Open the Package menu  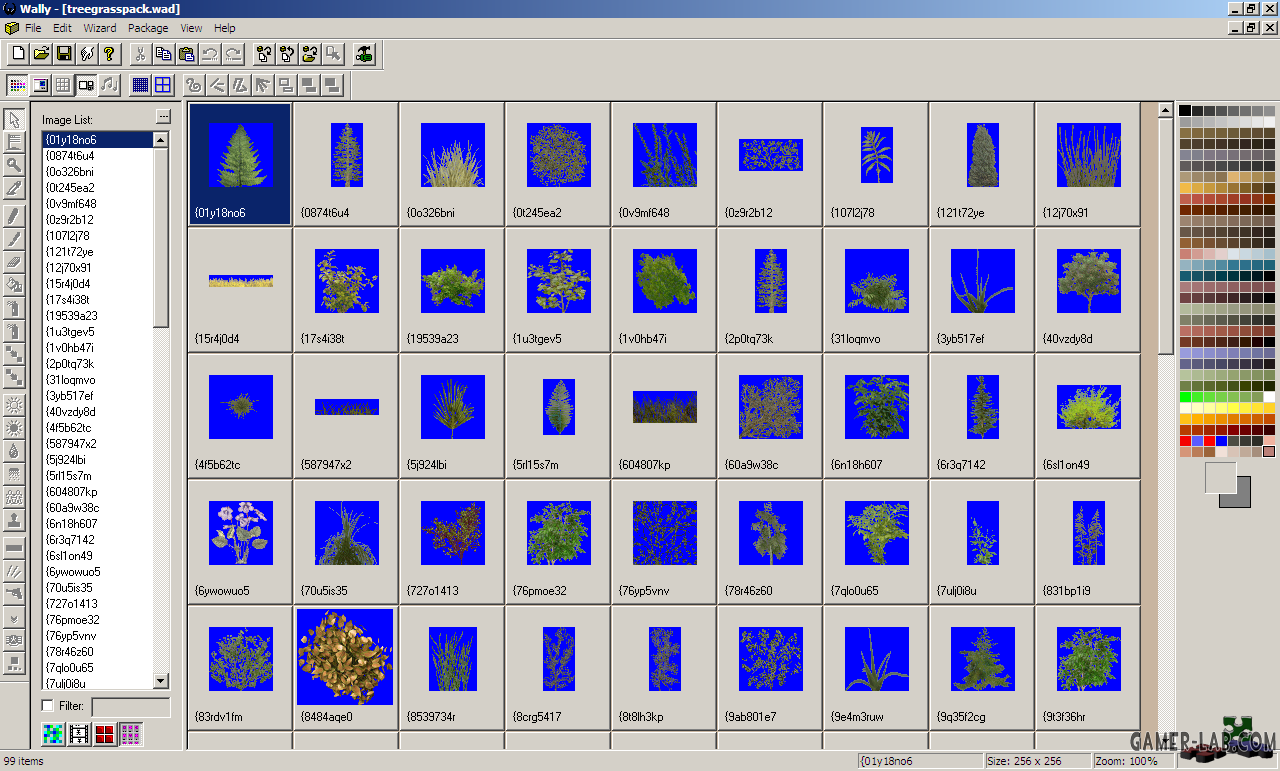pos(148,28)
